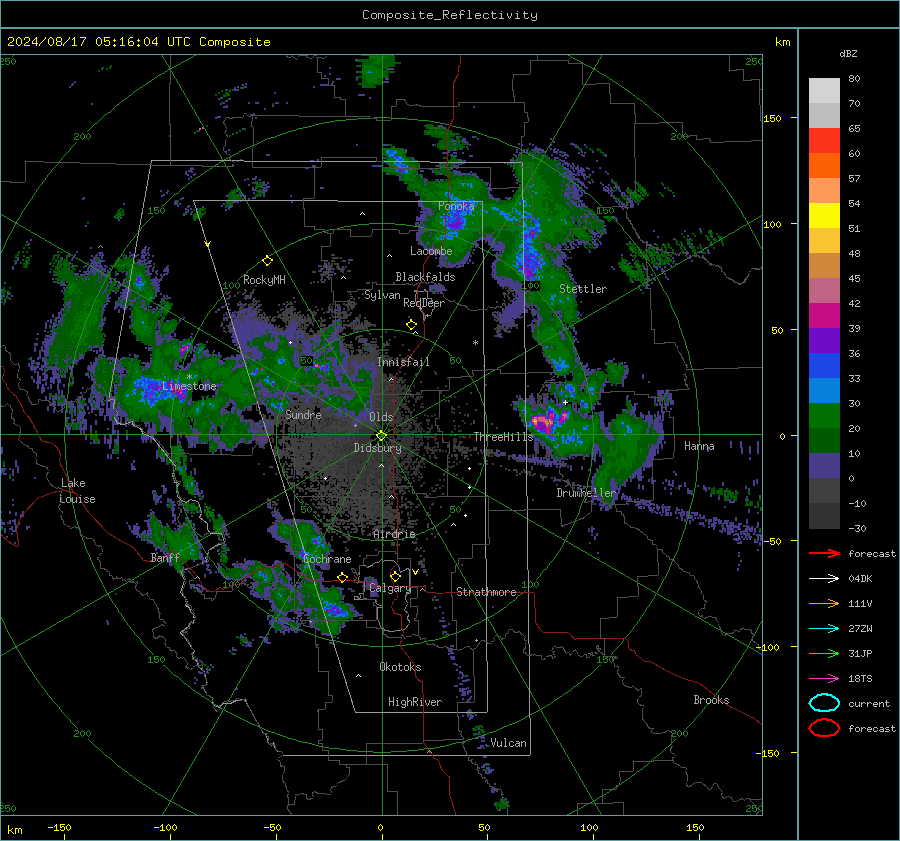Click the storm core near Ponoka
Image resolution: width=900 pixels, height=841 pixels.
[454, 220]
